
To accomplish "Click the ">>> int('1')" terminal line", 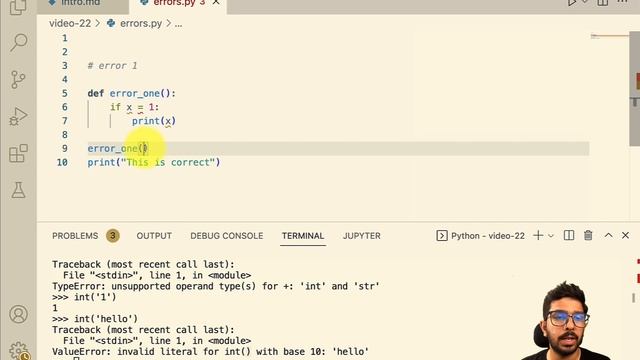I will (84, 297).
